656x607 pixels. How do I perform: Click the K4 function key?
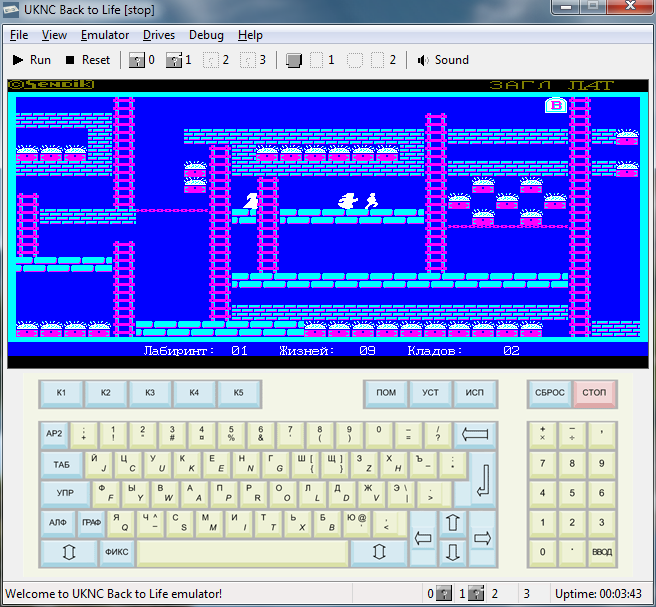194,393
